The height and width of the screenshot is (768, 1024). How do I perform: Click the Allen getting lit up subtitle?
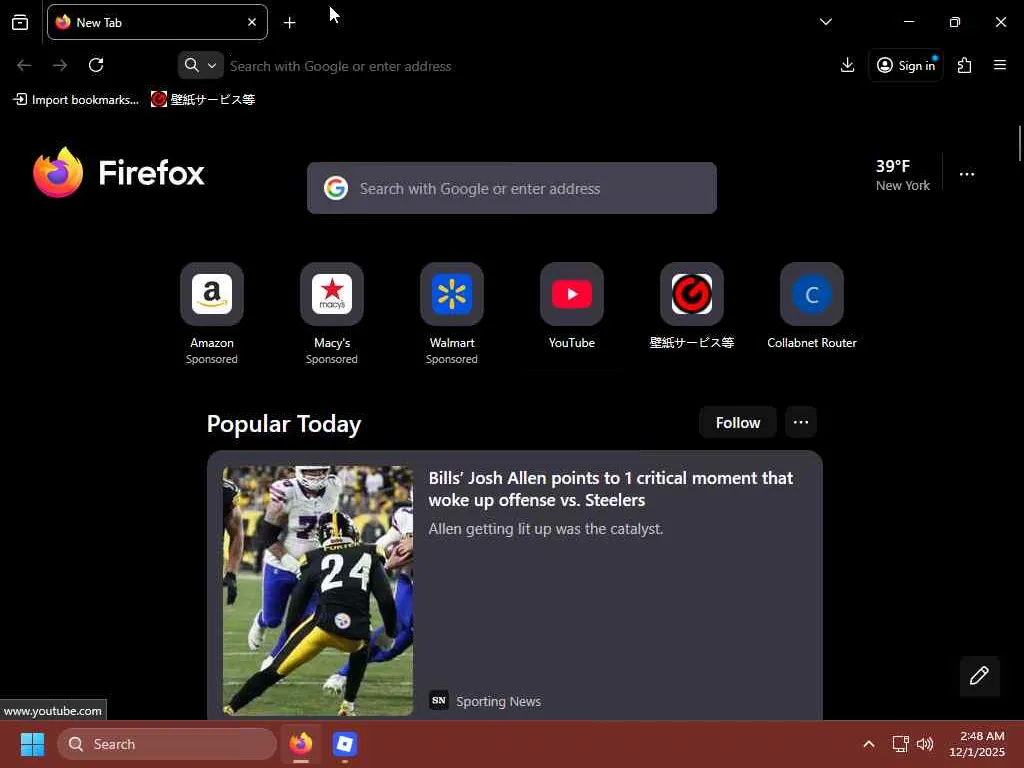(x=546, y=529)
